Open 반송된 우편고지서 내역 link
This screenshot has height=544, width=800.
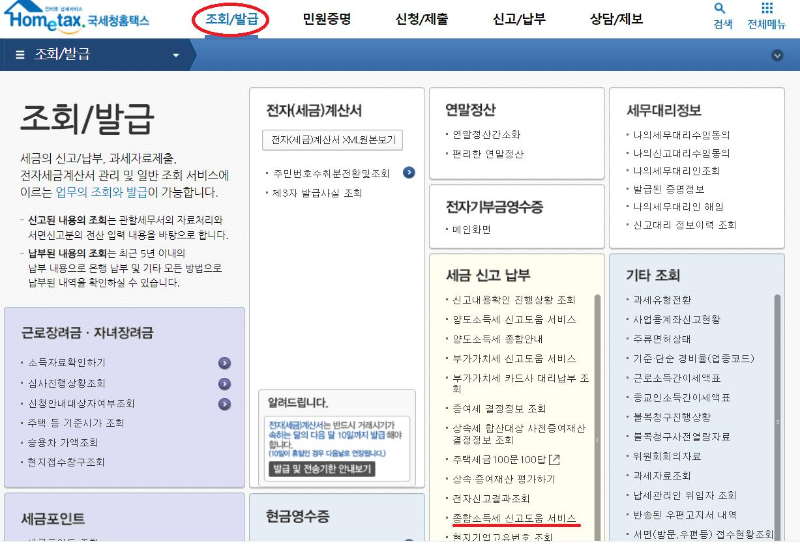(685, 515)
